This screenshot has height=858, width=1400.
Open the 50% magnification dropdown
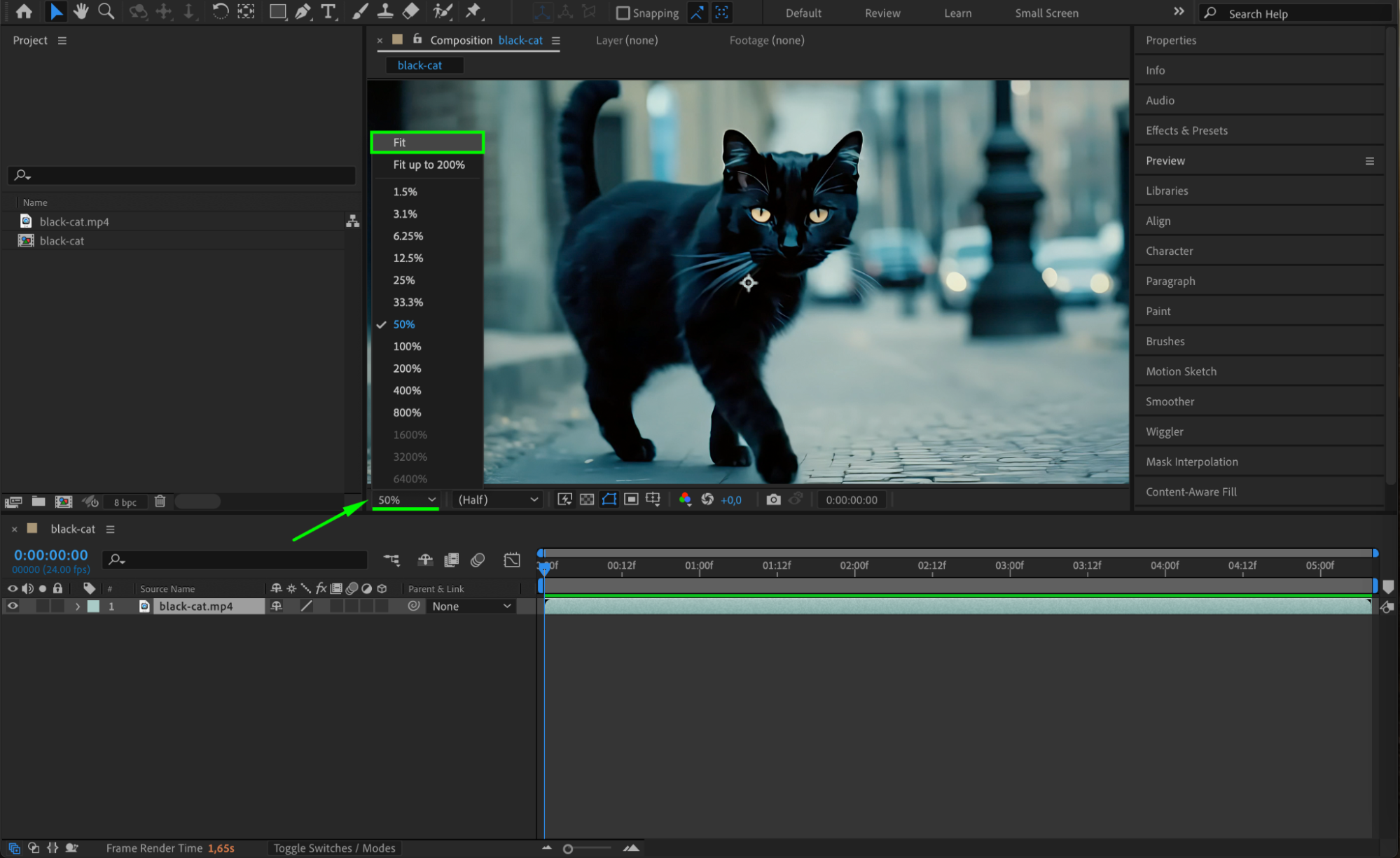[x=406, y=499]
